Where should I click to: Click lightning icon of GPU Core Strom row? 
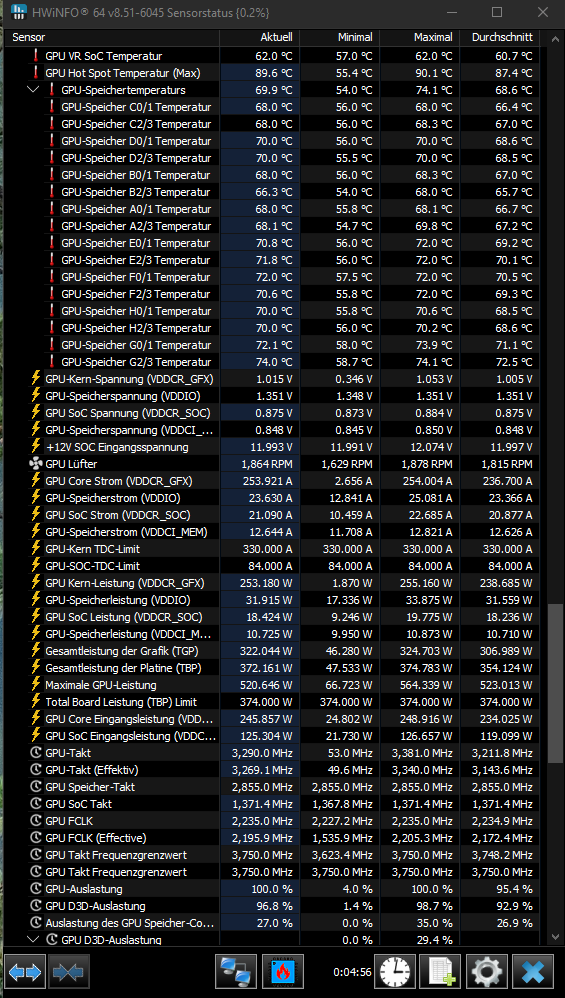tap(36, 481)
